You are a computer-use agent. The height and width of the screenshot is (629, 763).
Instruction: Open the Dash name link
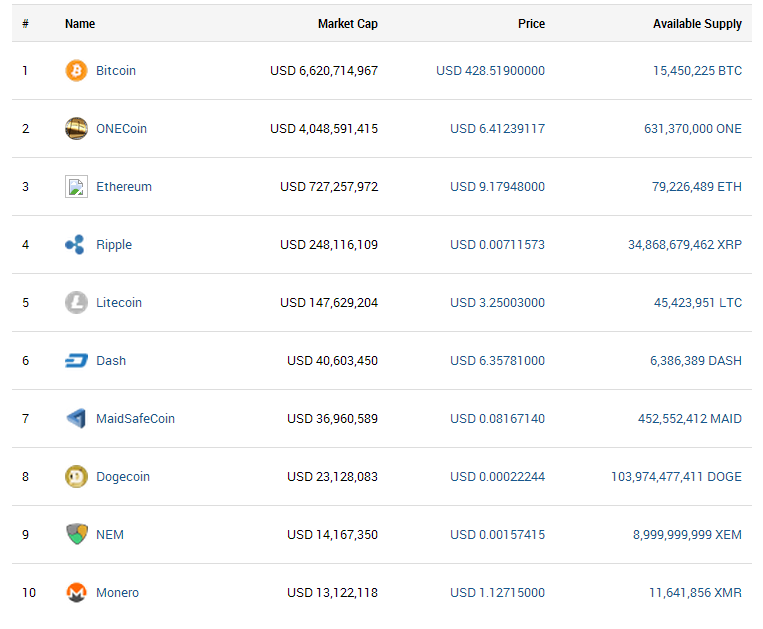coord(111,360)
